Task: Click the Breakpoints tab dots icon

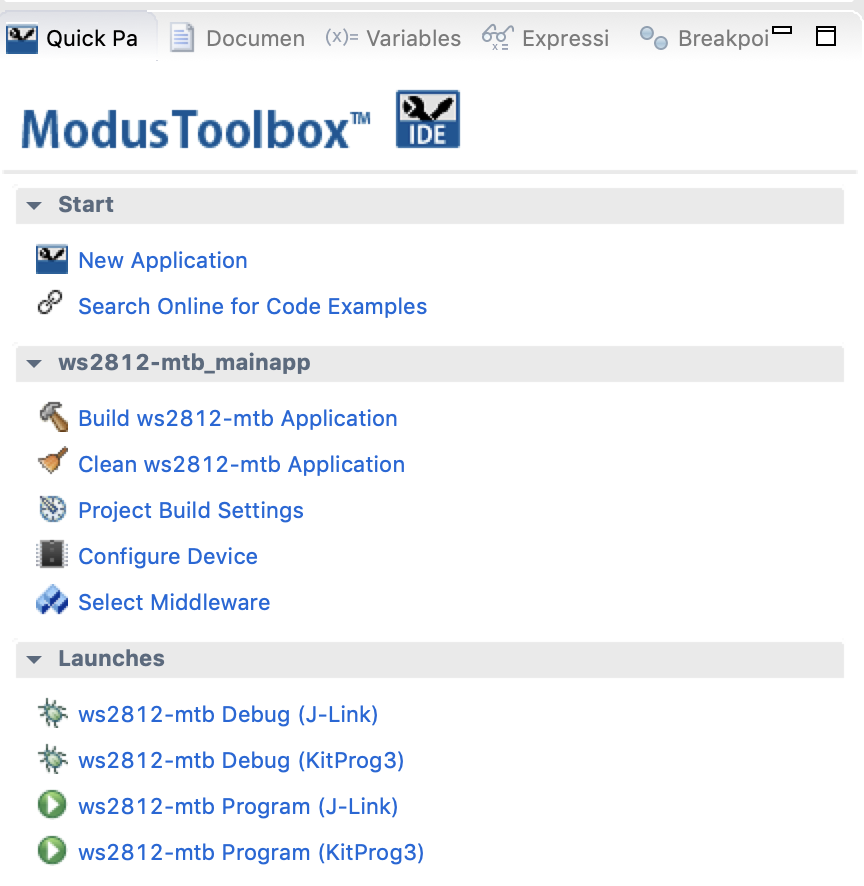Action: click(654, 38)
